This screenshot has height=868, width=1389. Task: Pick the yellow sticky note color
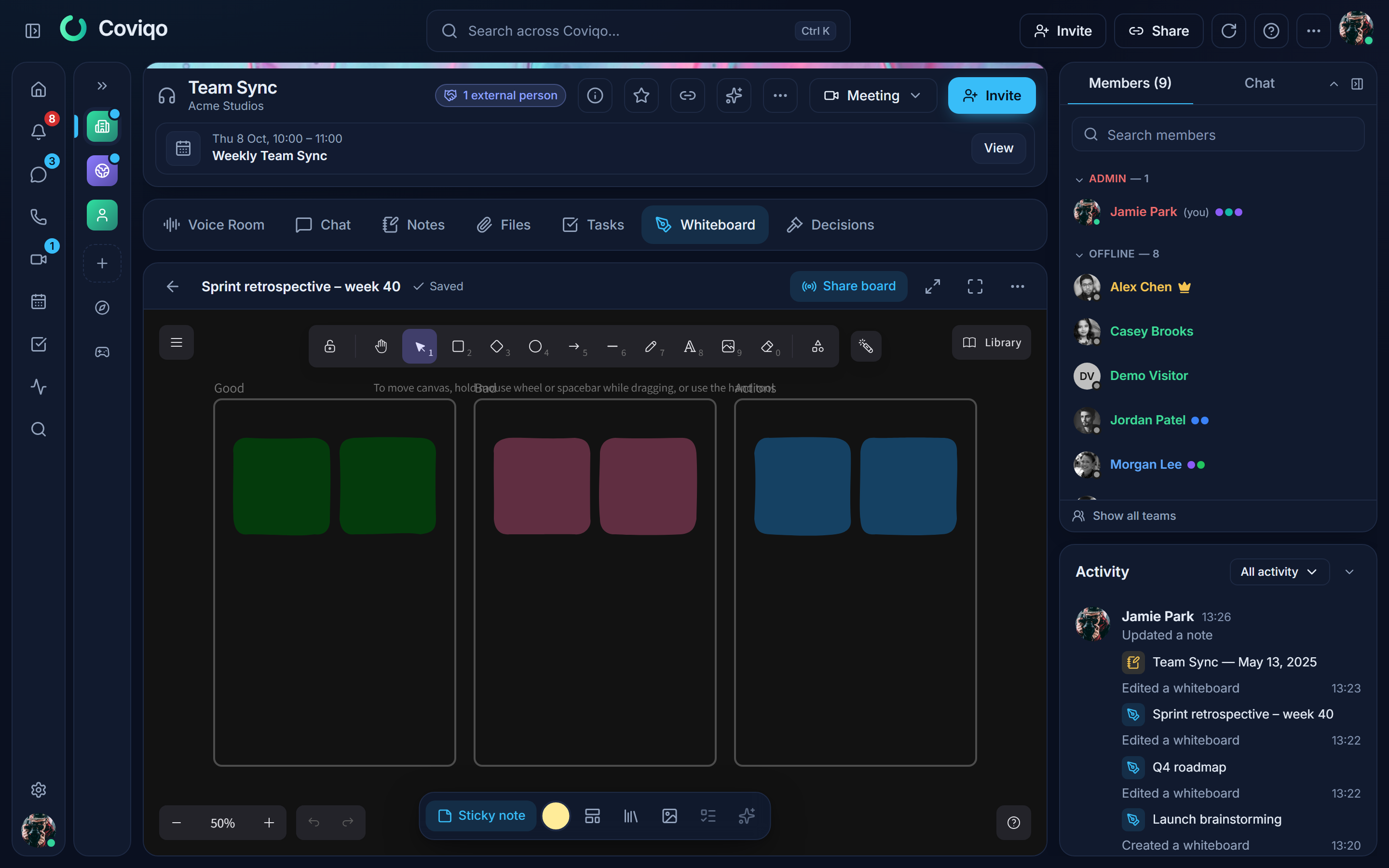[x=555, y=816]
